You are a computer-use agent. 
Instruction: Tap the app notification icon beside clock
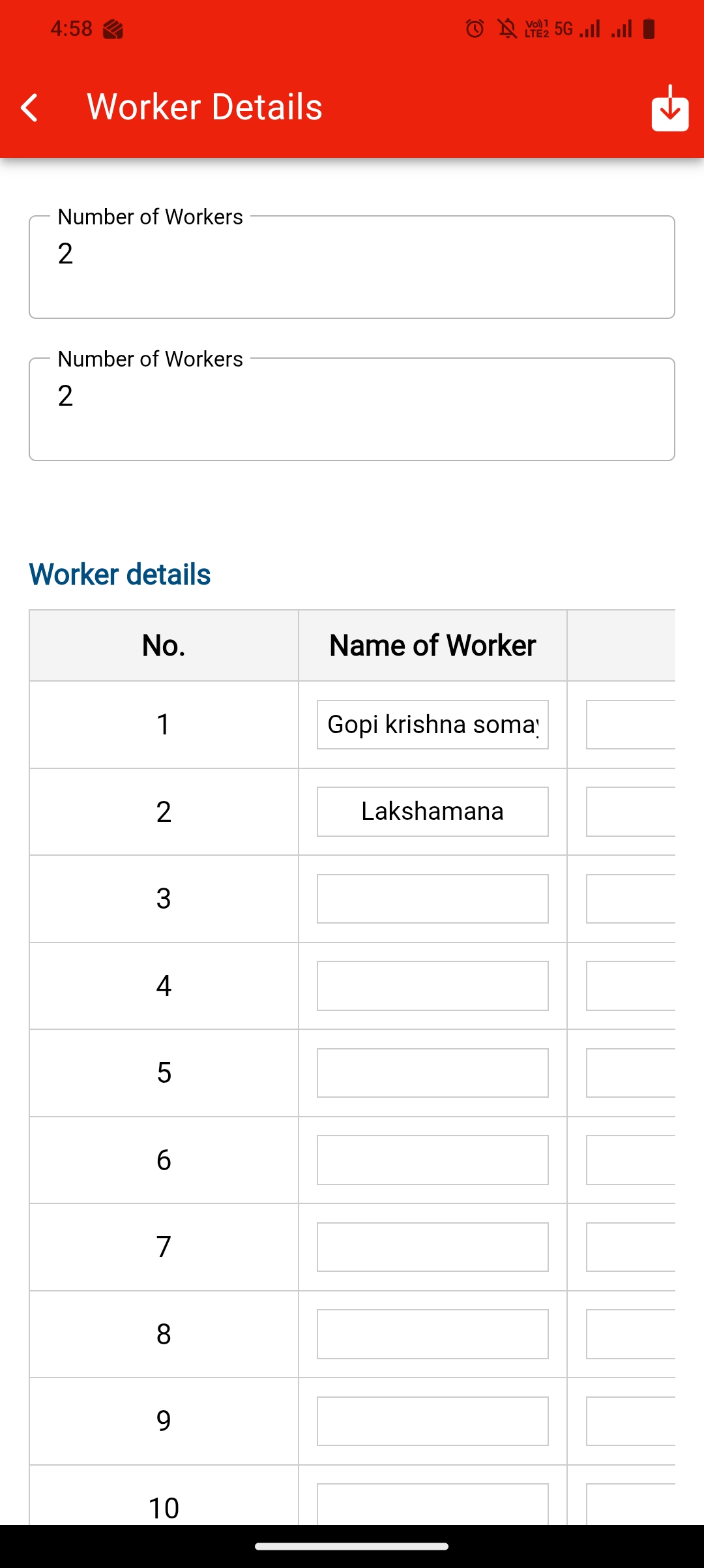113,29
